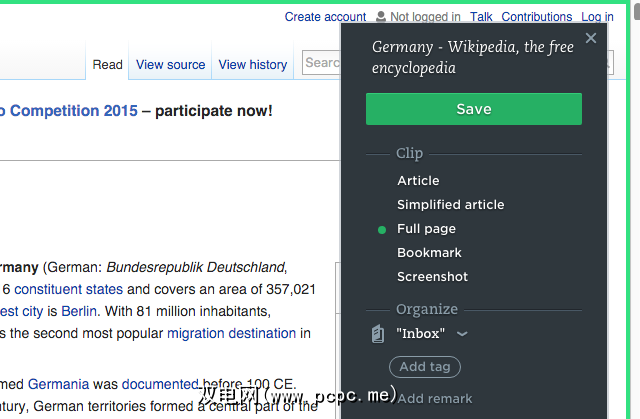This screenshot has height=419, width=640.
Task: Click the Add remark field
Action: click(x=435, y=399)
